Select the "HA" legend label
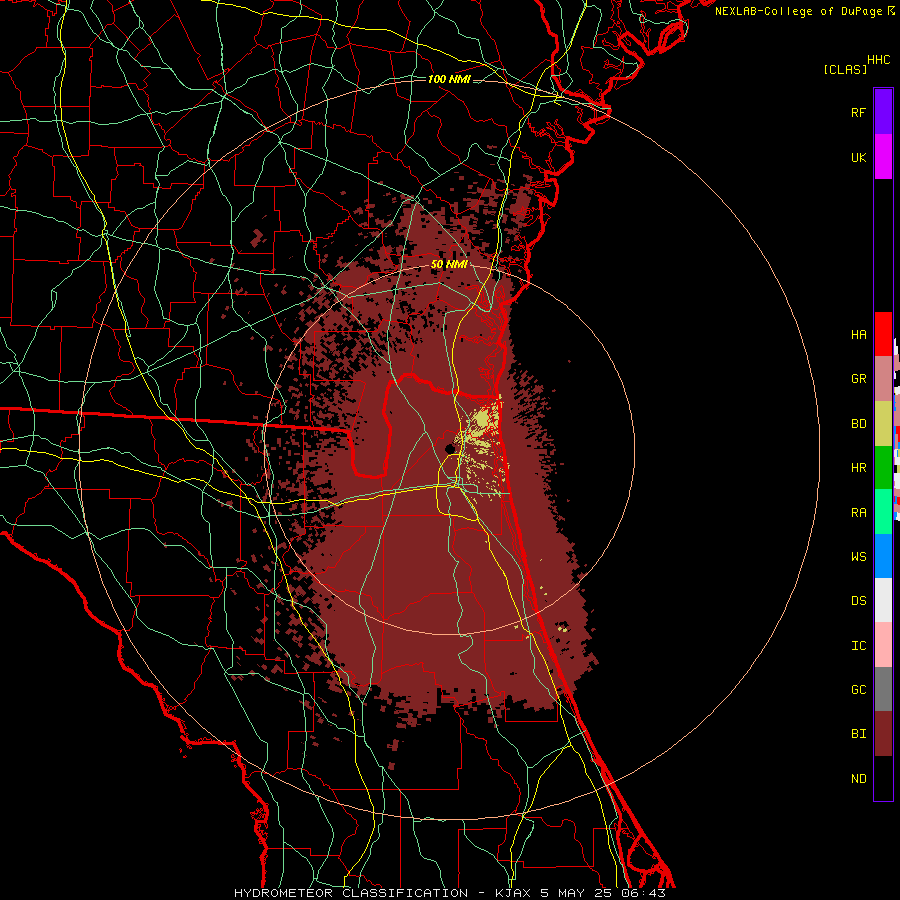The height and width of the screenshot is (900, 900). (858, 335)
